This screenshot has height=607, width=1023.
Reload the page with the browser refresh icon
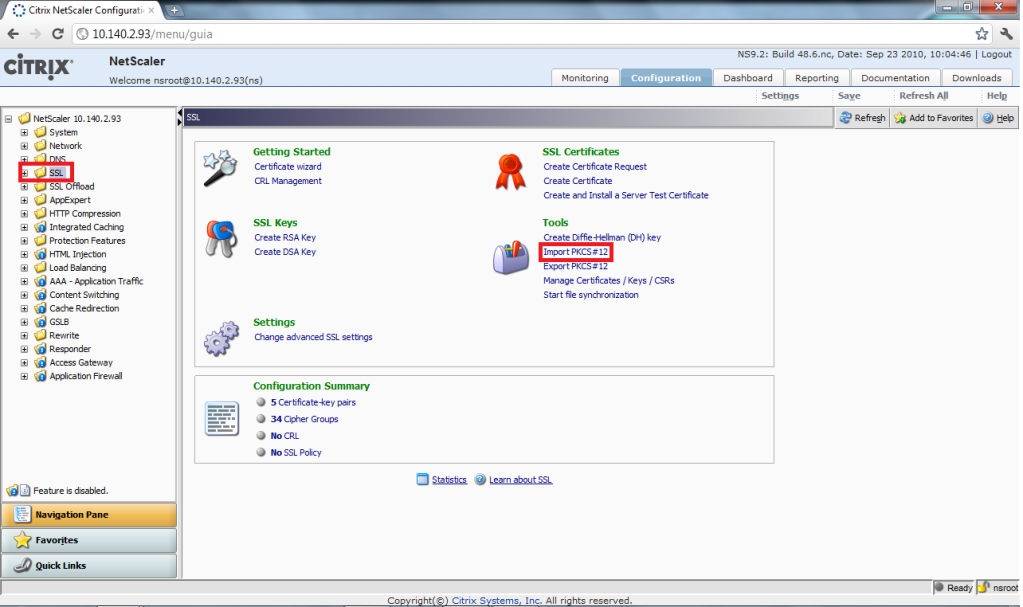(57, 34)
